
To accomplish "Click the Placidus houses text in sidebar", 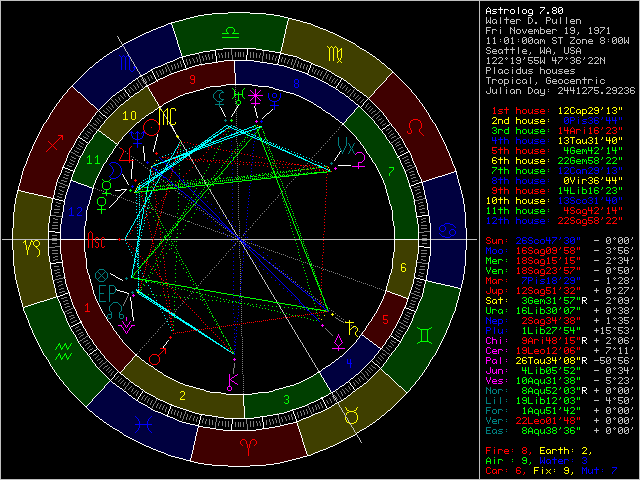I will [x=529, y=69].
